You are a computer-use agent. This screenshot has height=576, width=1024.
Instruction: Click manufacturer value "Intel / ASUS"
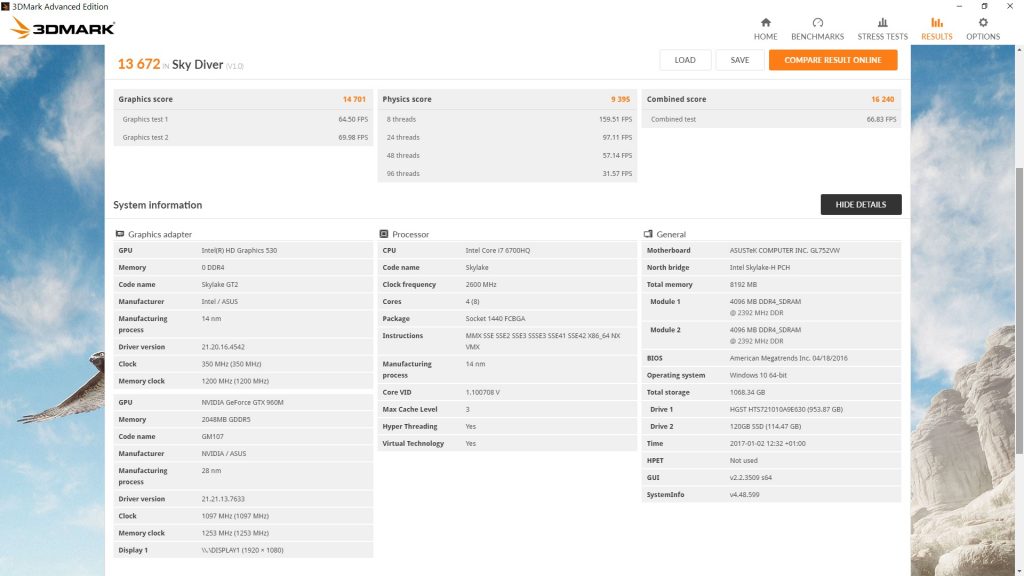pos(219,302)
